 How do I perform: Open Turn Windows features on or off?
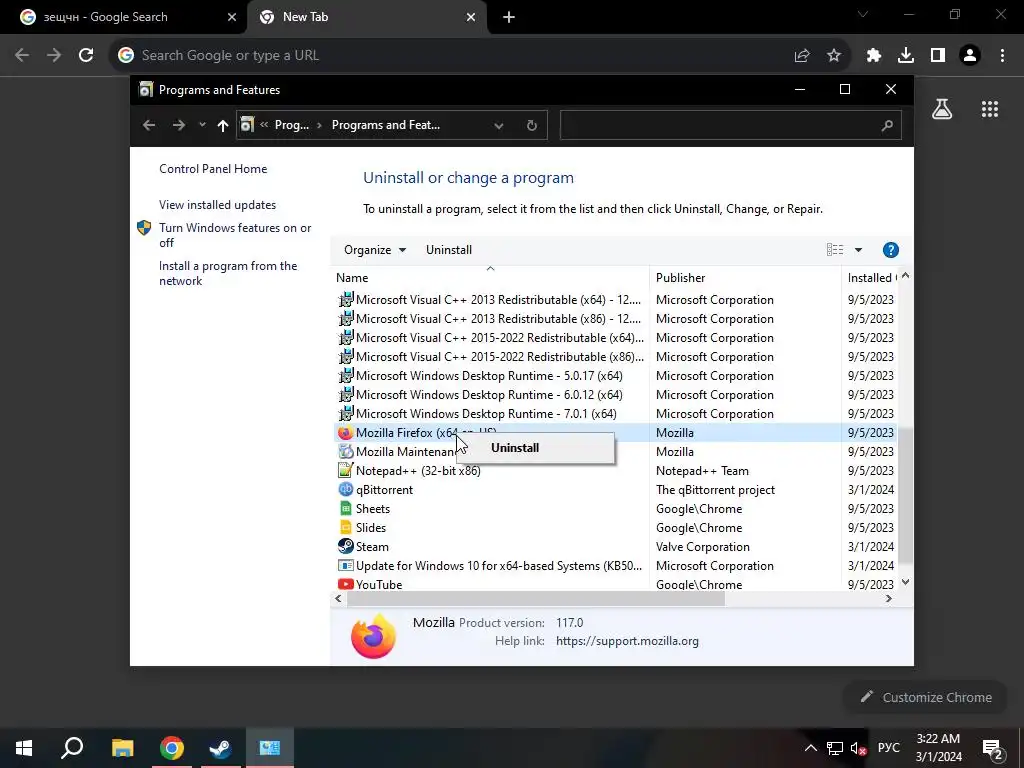click(235, 235)
